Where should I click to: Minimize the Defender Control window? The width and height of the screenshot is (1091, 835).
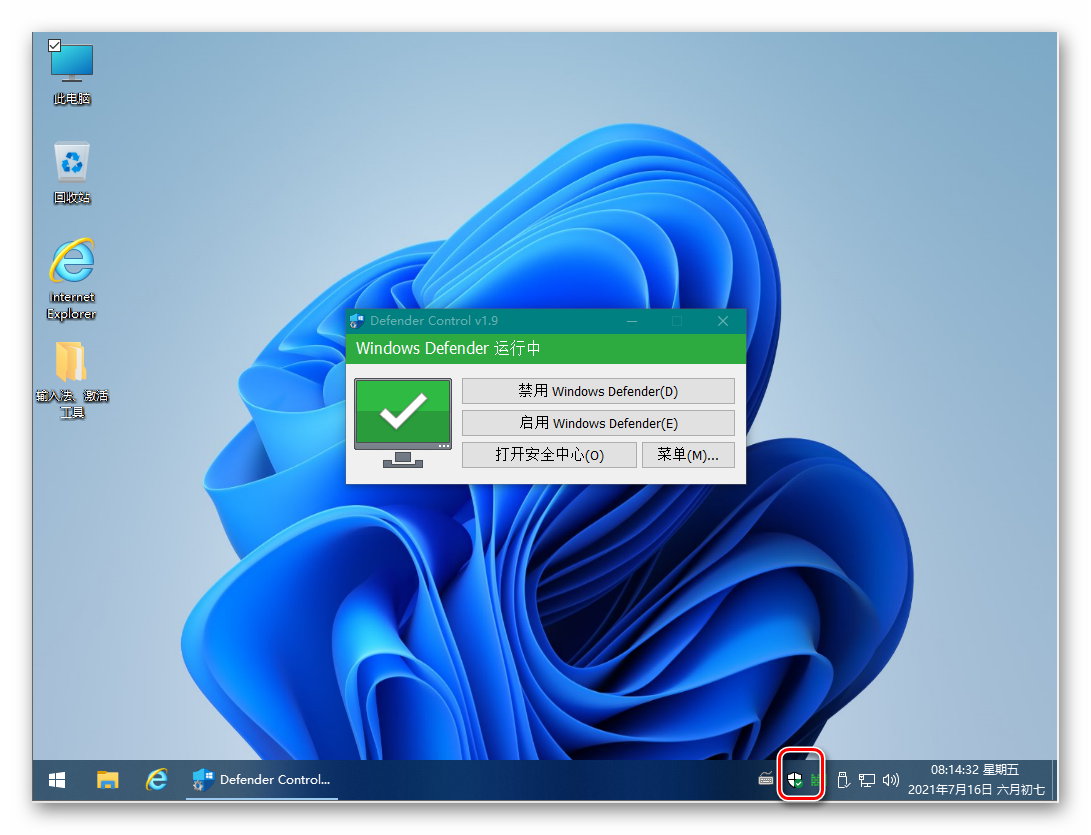(x=632, y=321)
